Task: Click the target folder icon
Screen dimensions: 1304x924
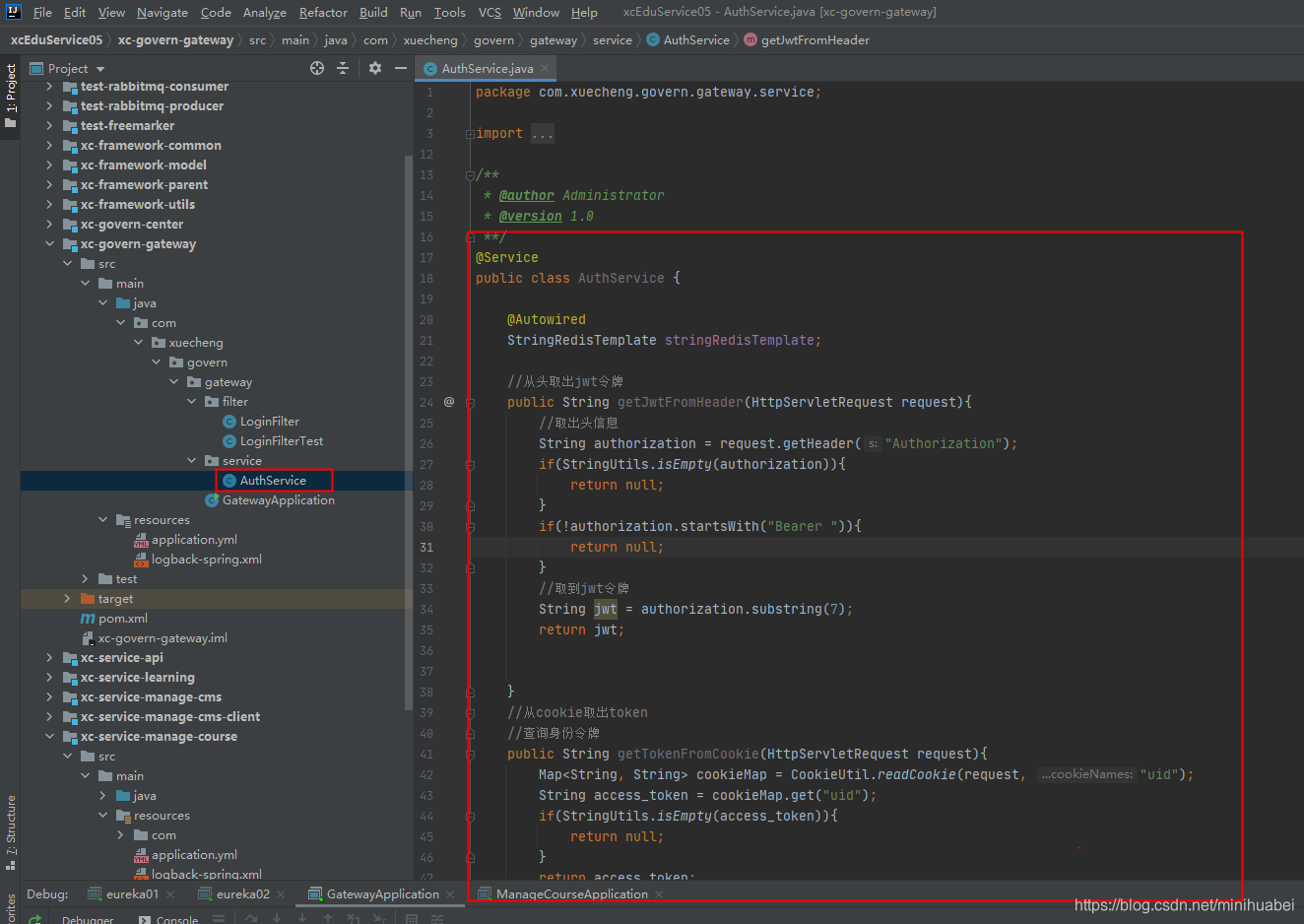Action: coord(88,599)
